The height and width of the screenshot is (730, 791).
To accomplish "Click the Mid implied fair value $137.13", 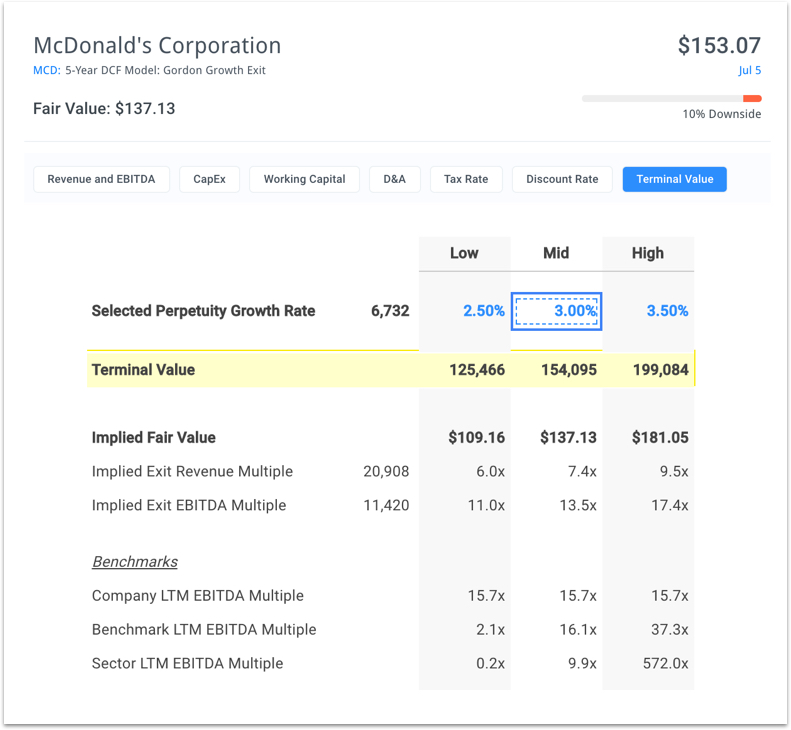I will [569, 437].
